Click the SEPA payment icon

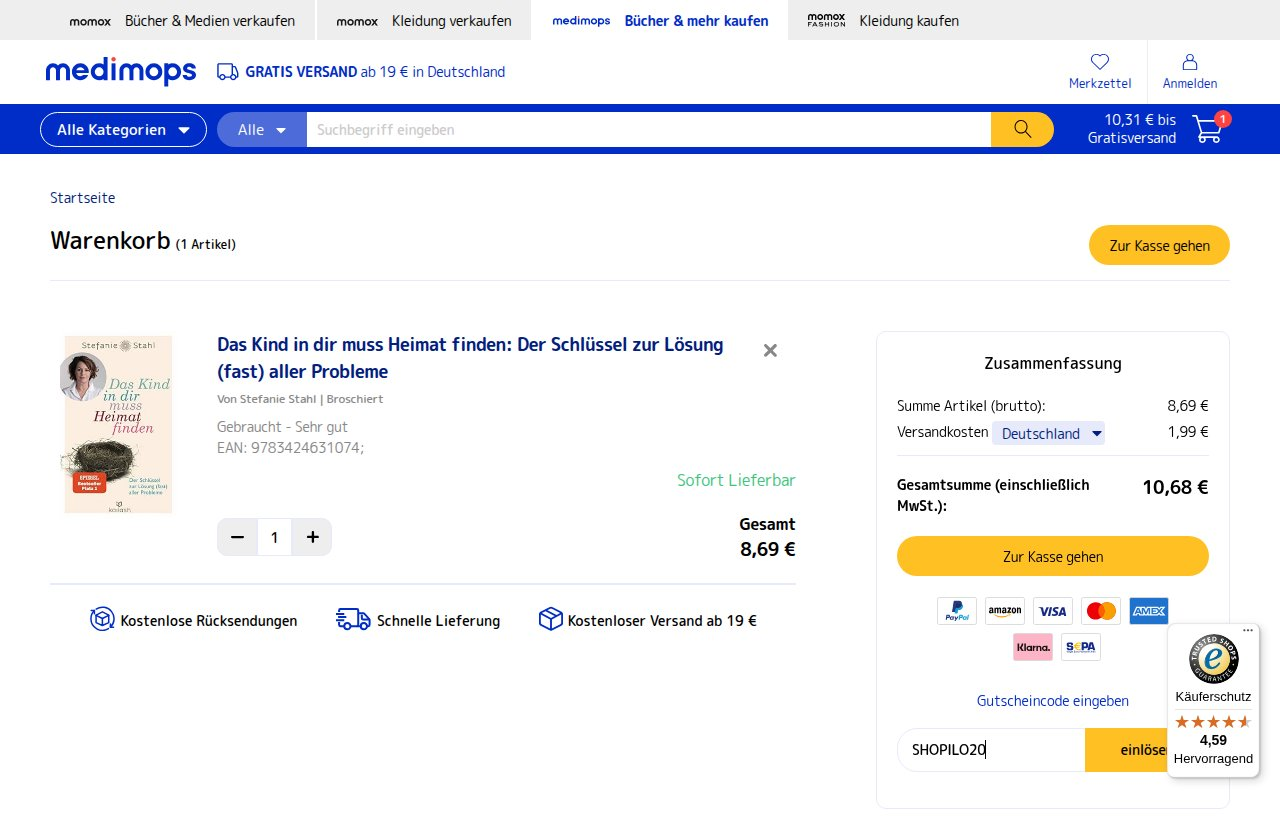(1081, 647)
